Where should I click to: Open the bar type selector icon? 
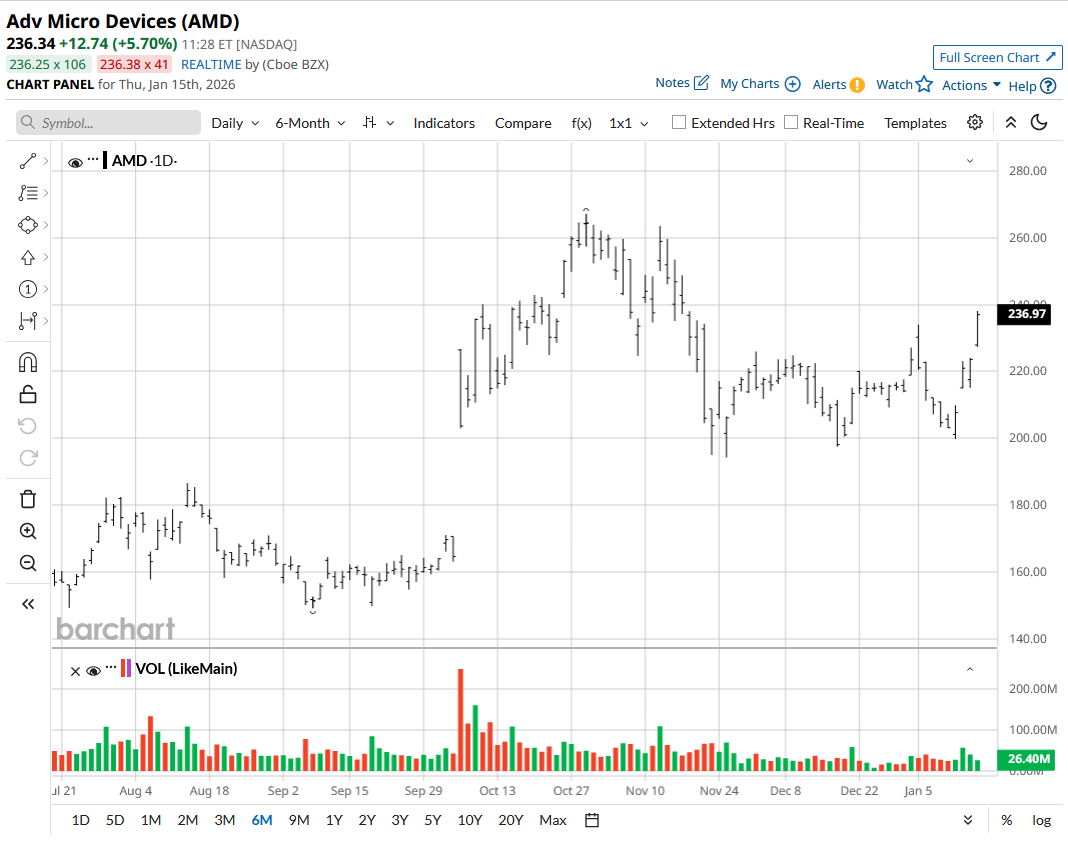click(370, 123)
